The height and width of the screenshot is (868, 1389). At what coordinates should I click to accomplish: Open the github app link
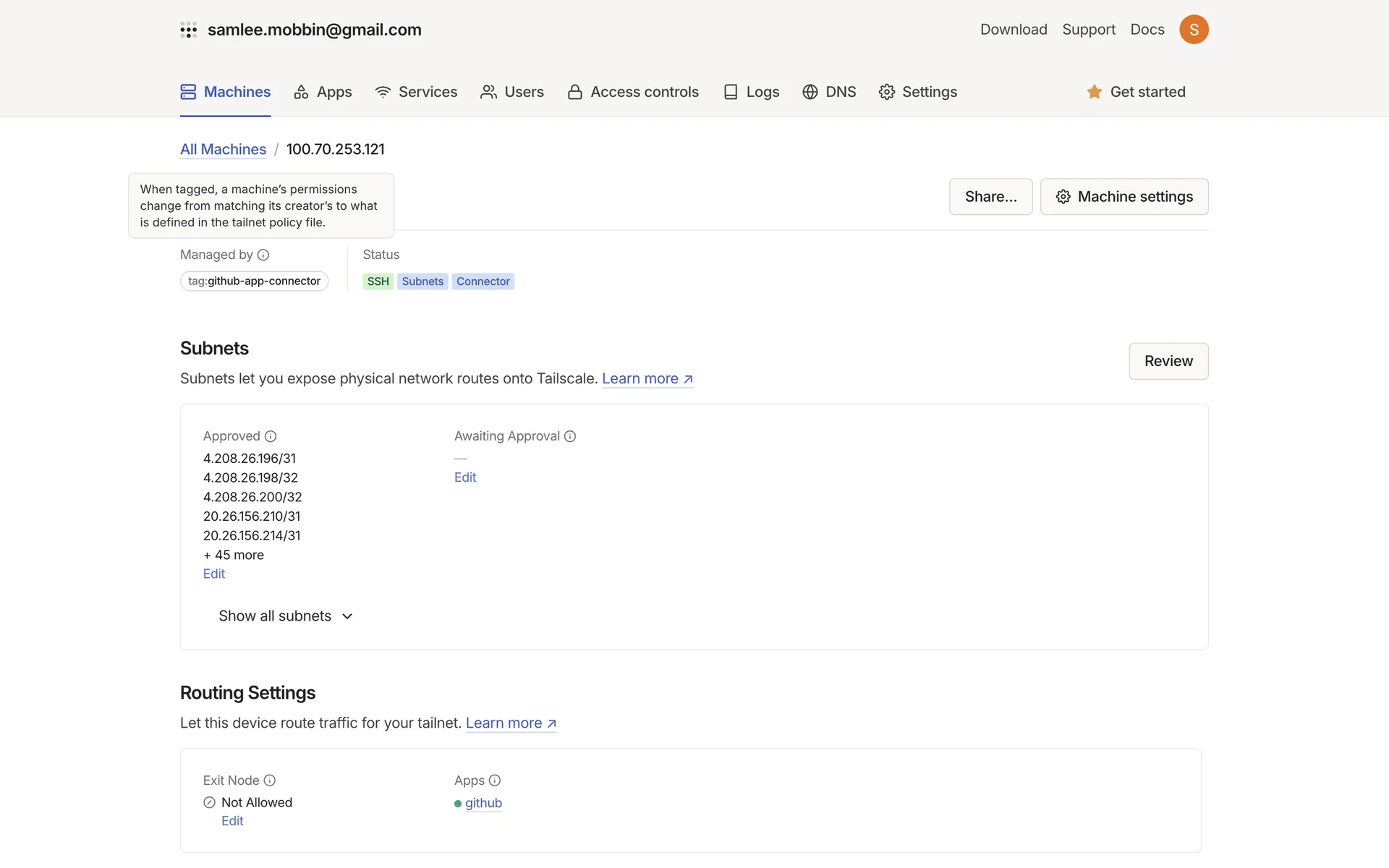click(483, 803)
